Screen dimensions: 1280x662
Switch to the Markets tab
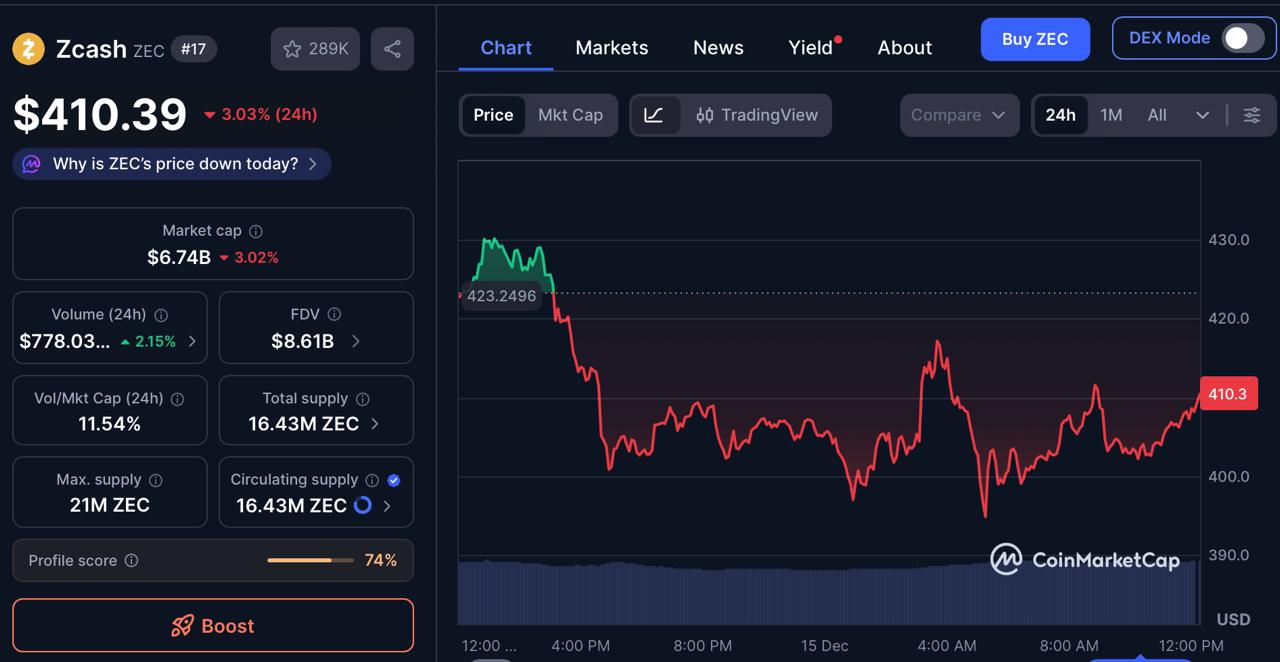(x=611, y=47)
